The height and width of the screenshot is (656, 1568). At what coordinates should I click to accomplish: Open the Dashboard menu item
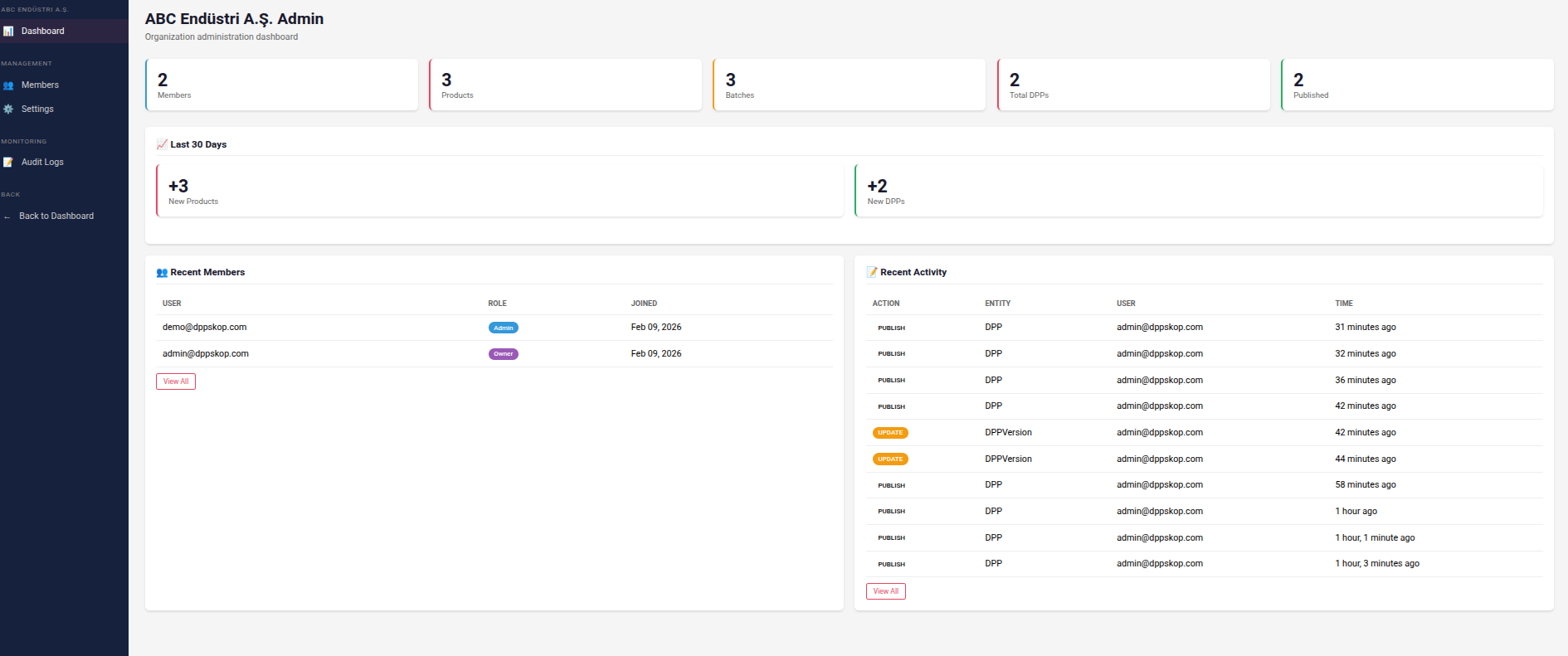[64, 32]
